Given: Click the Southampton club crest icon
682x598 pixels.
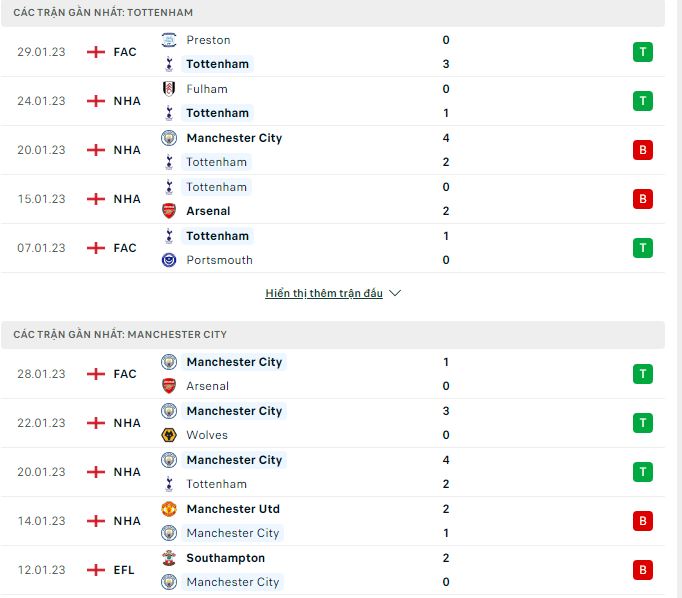Looking at the screenshot, I should pos(169,558).
